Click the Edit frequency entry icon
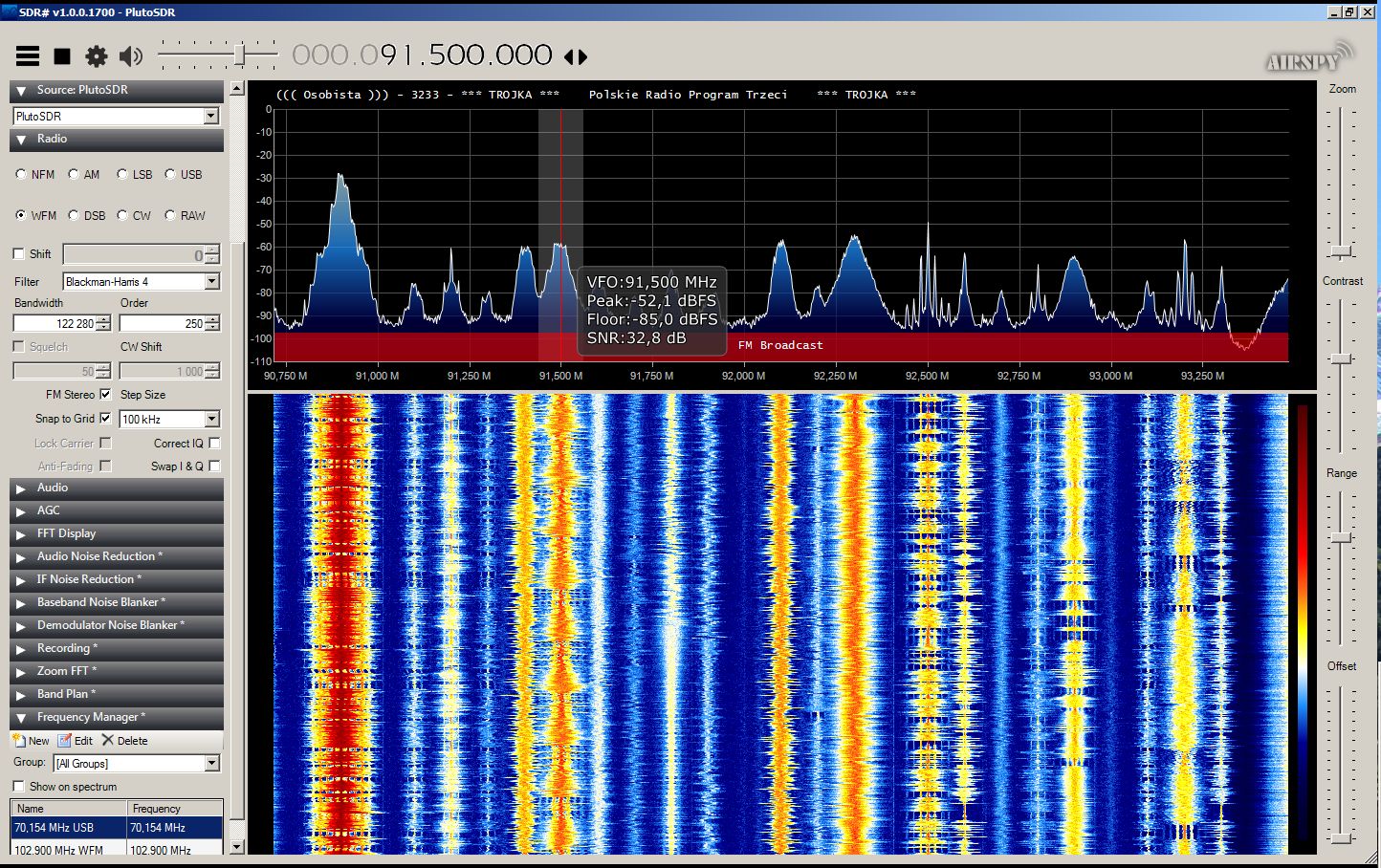Image resolution: width=1381 pixels, height=868 pixels. tap(65, 741)
